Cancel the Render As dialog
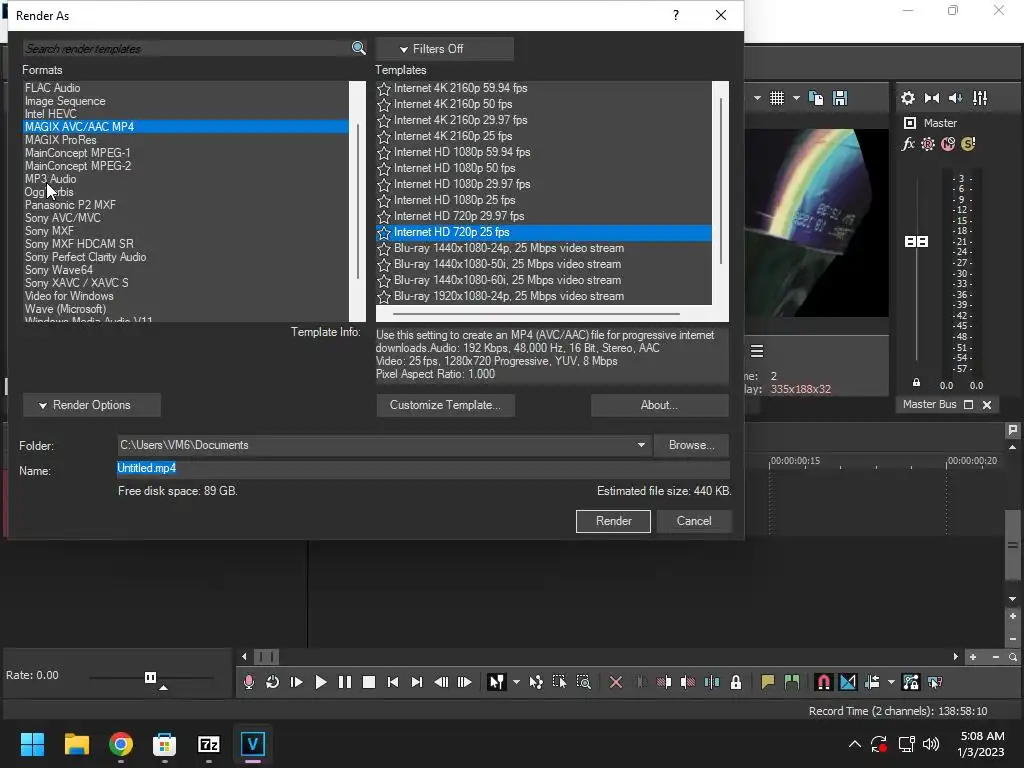Screen dimensions: 1024x768 click(694, 521)
